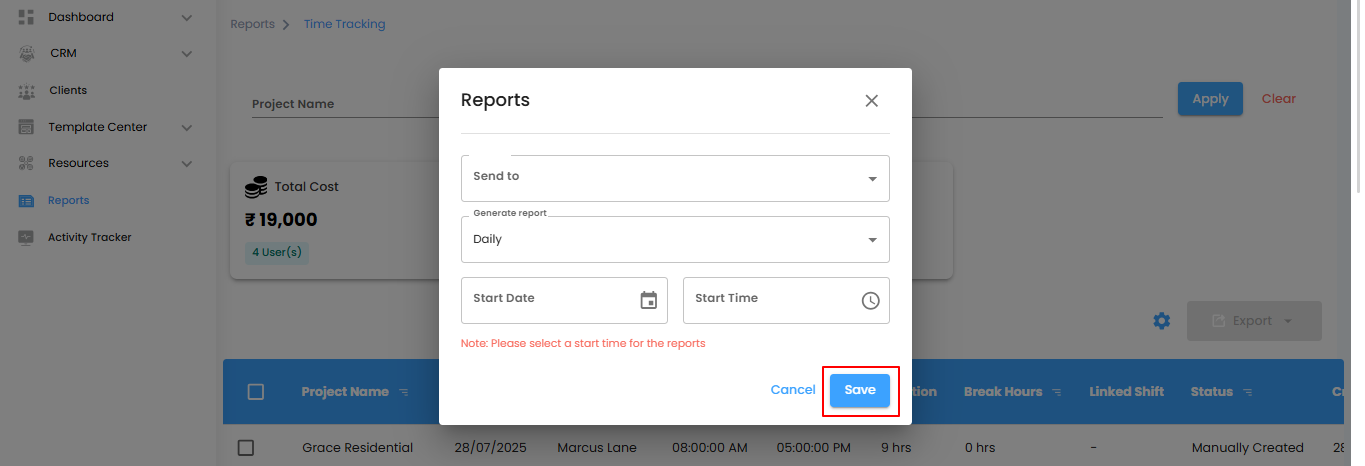Open CRM in the sidebar
The image size is (1365, 466).
(63, 53)
